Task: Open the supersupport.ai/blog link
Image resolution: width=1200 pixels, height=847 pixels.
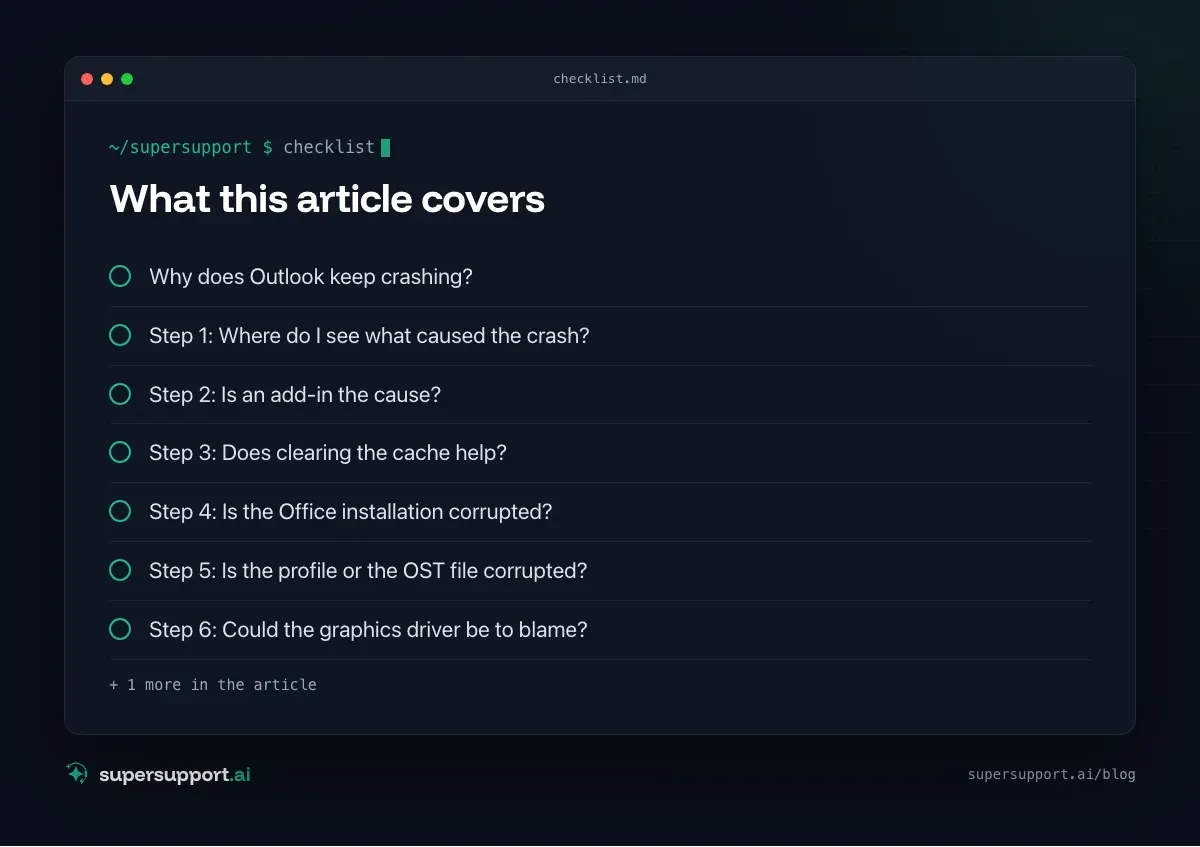Action: pyautogui.click(x=1051, y=774)
